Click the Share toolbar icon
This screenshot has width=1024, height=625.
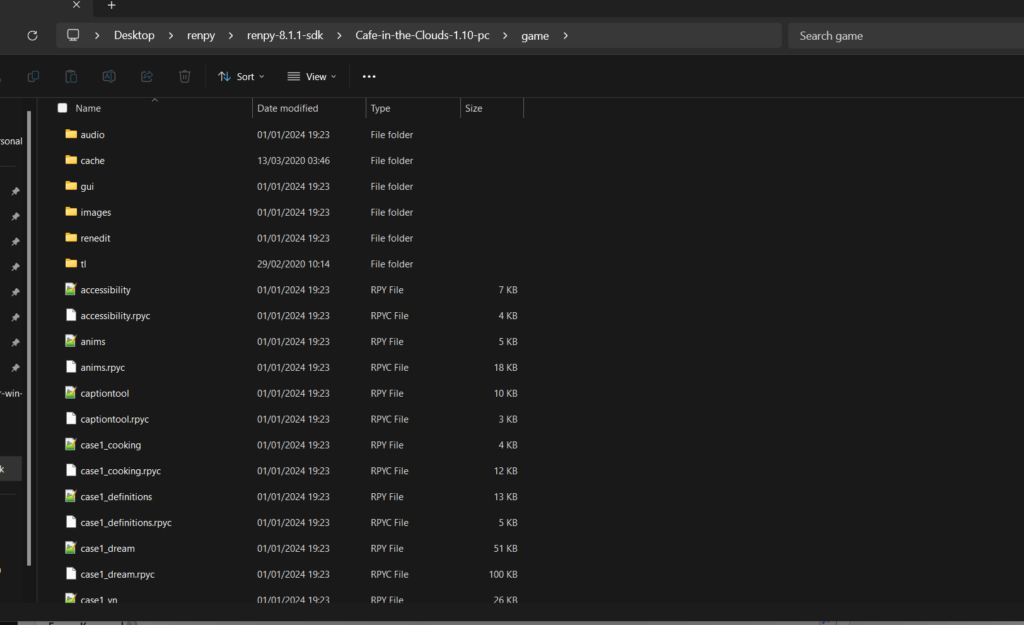coord(147,76)
